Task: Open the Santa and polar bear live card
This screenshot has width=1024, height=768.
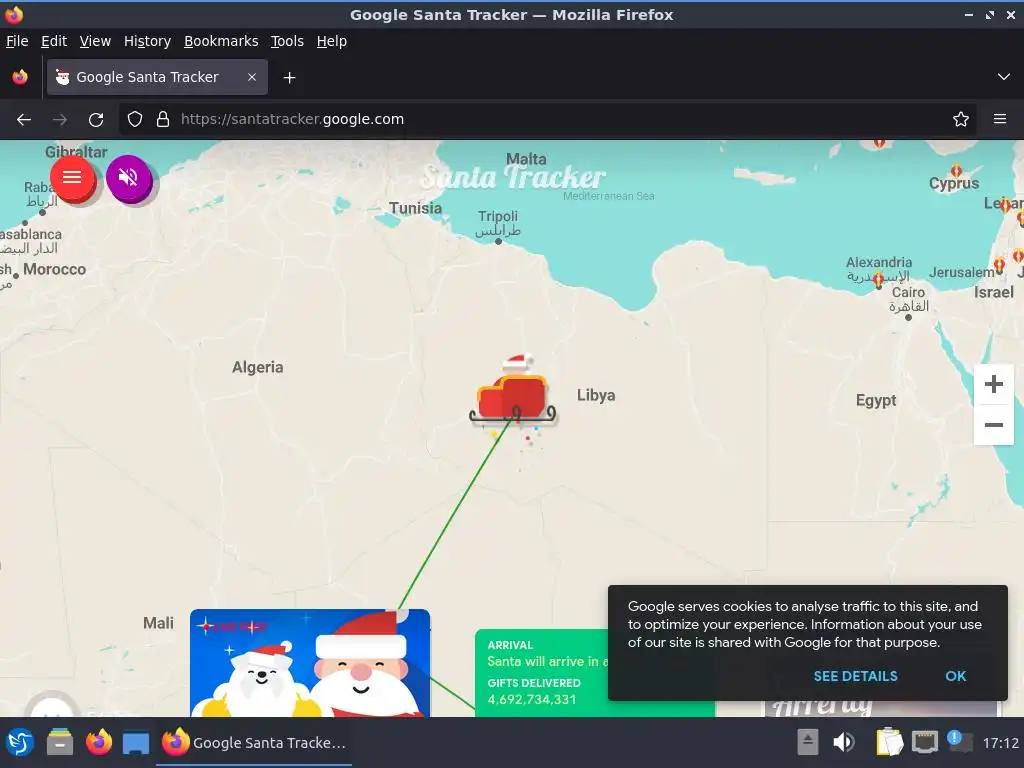Action: point(310,663)
